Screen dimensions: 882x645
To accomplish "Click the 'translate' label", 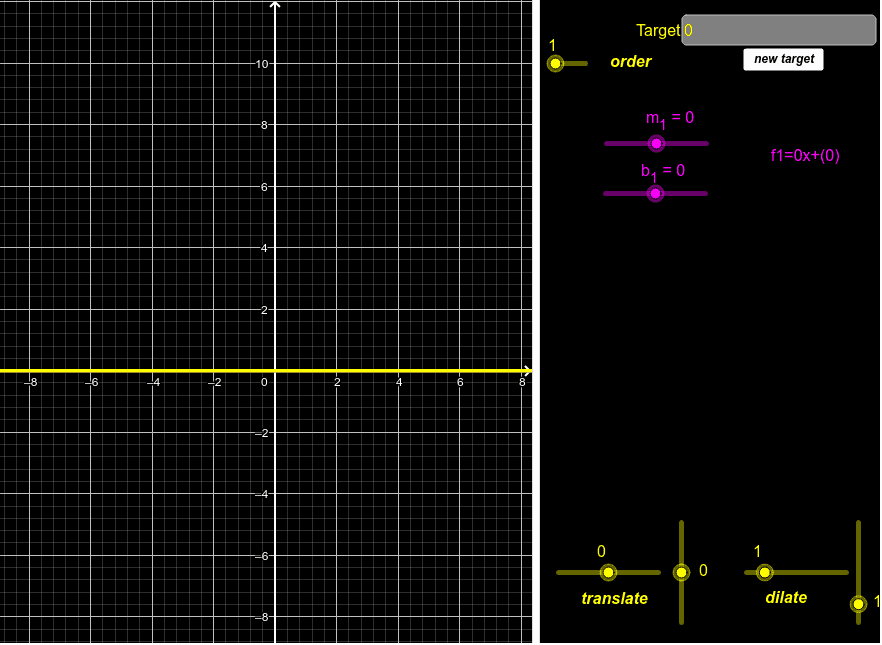I will point(614,598).
